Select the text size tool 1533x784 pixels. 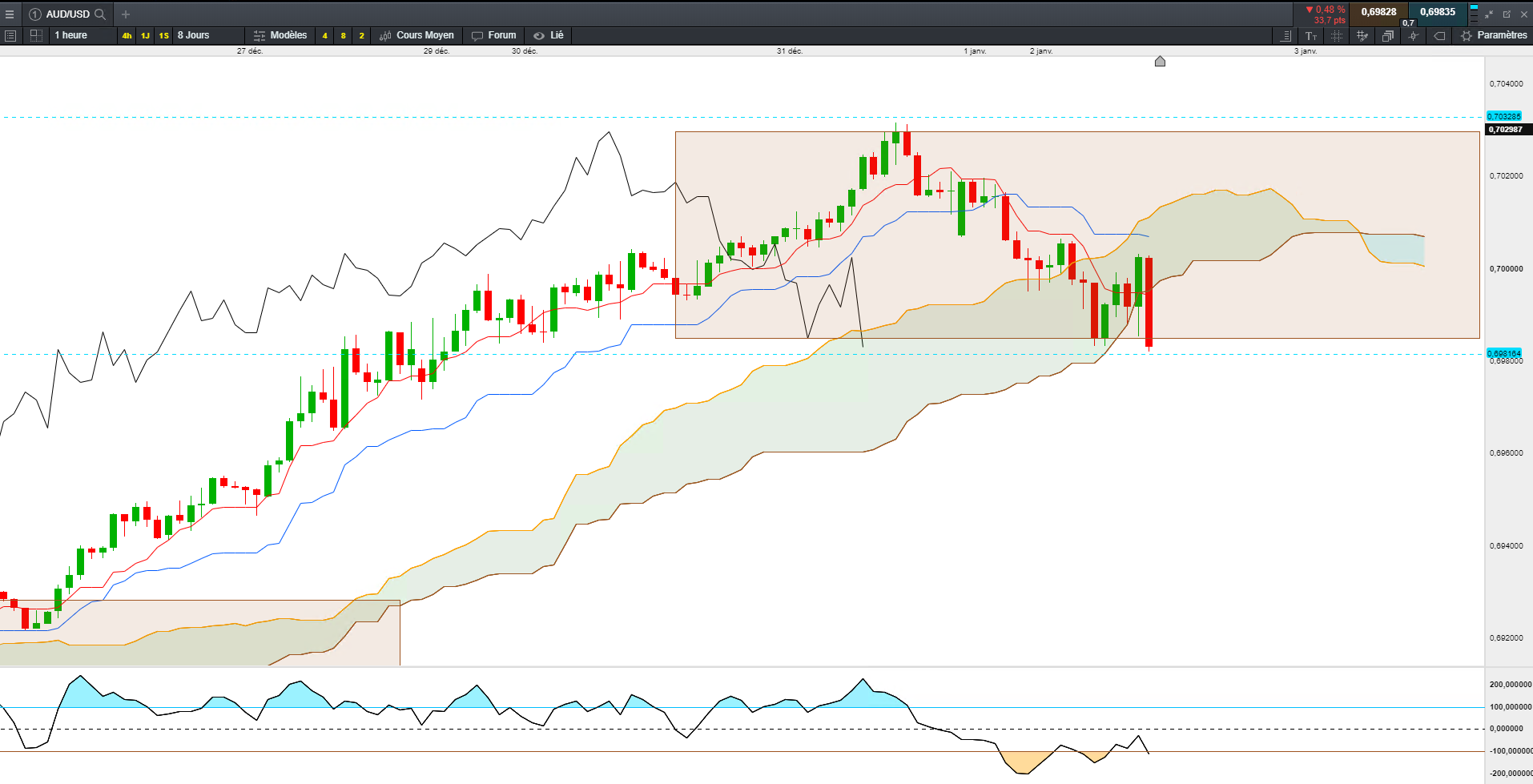coord(1311,35)
